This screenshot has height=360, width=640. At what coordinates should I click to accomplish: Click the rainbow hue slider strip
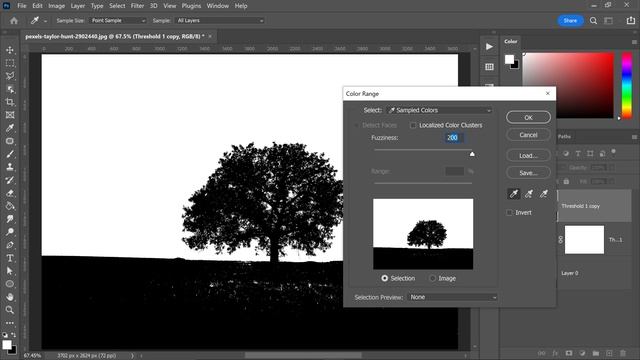[627, 85]
